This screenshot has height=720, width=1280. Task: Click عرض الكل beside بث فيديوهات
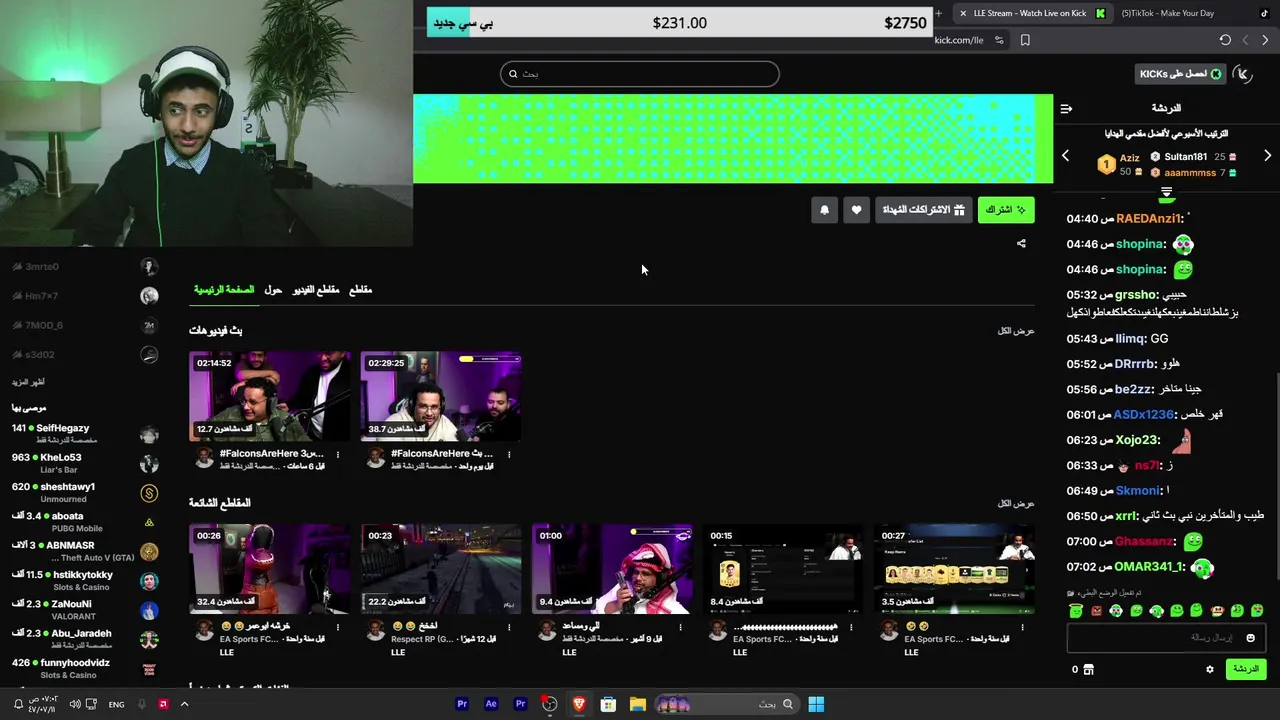(x=1015, y=331)
